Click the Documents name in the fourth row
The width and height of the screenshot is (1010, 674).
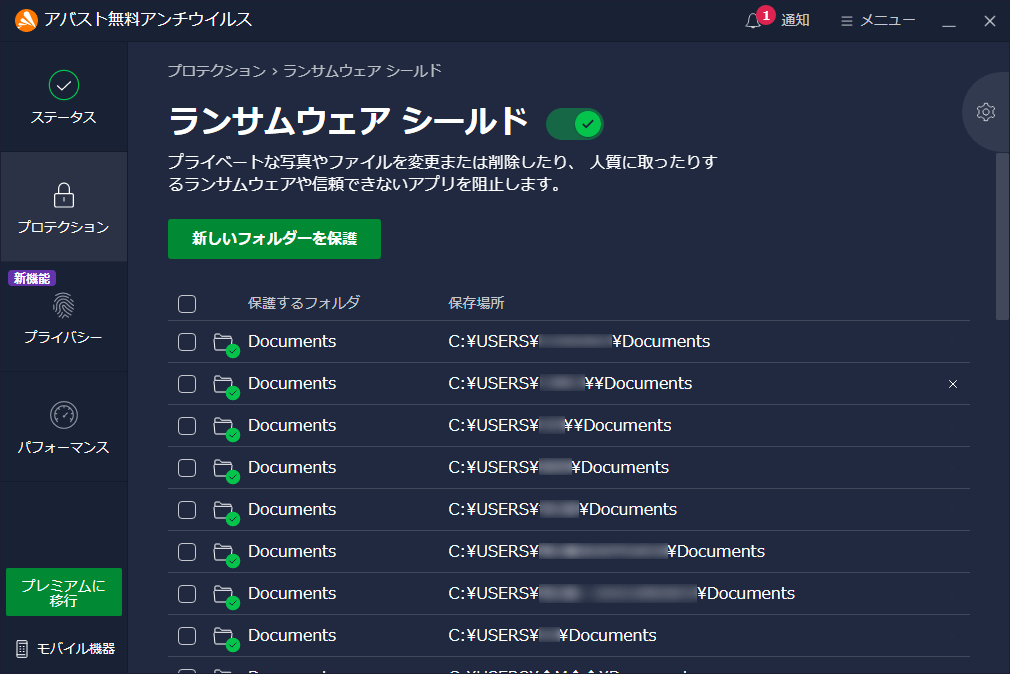(x=292, y=467)
